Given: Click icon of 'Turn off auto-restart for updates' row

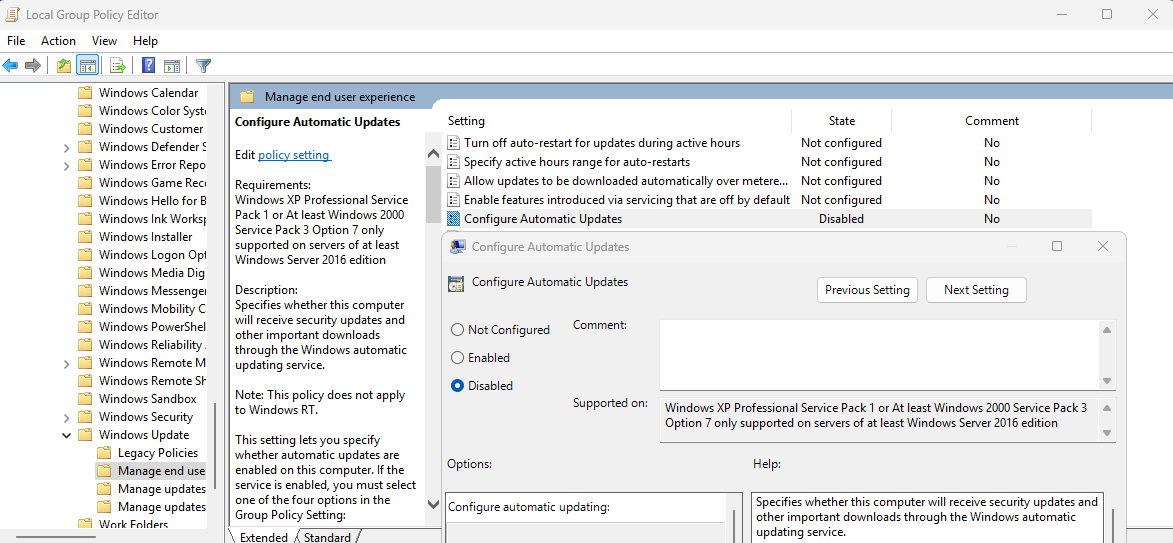Looking at the screenshot, I should coord(453,142).
